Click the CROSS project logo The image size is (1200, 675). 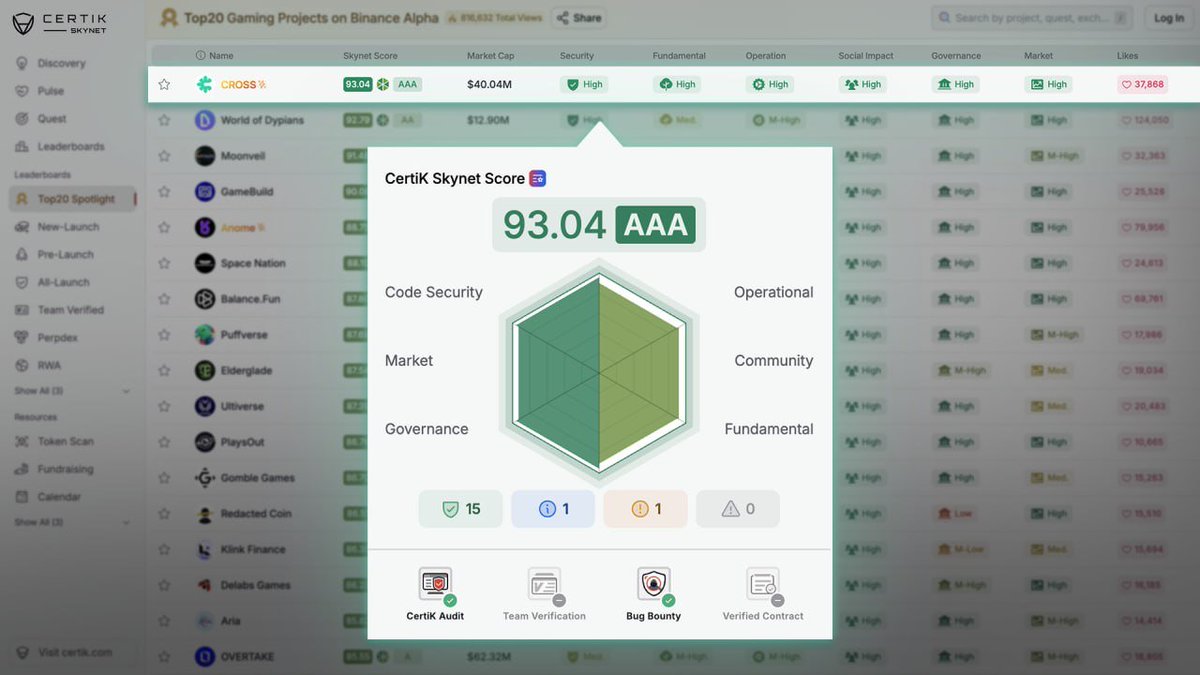204,85
